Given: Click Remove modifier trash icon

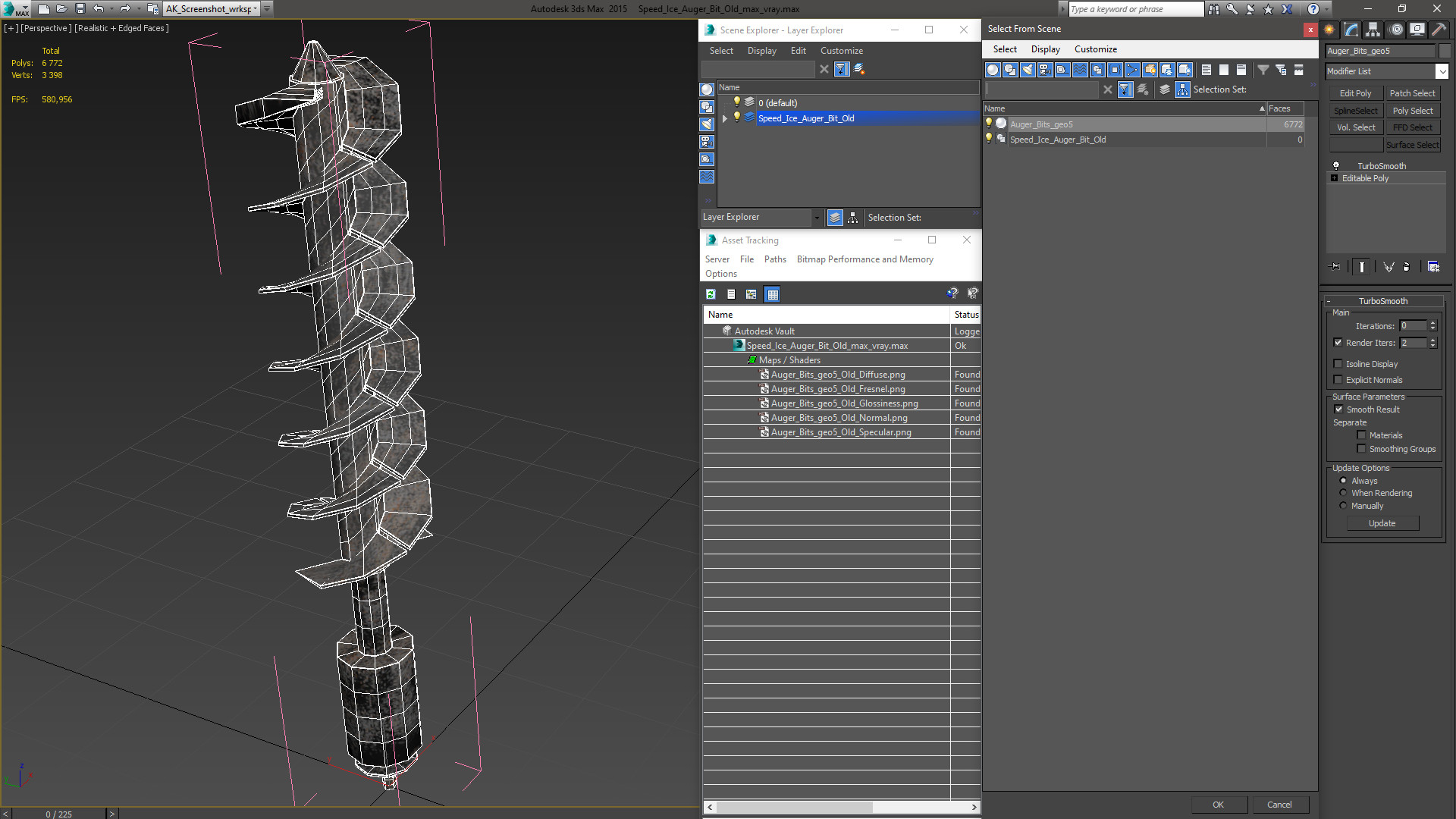Looking at the screenshot, I should point(1407,267).
